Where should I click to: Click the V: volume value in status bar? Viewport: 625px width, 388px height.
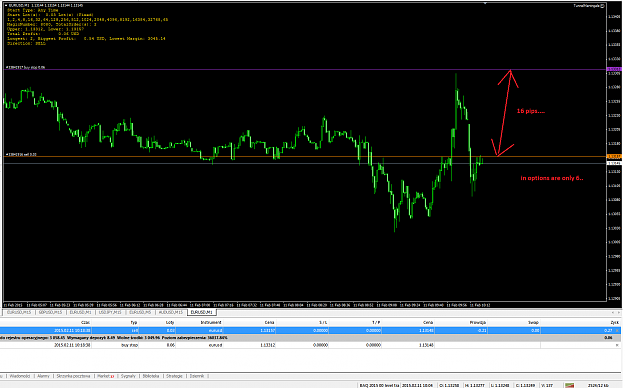[x=547, y=385]
